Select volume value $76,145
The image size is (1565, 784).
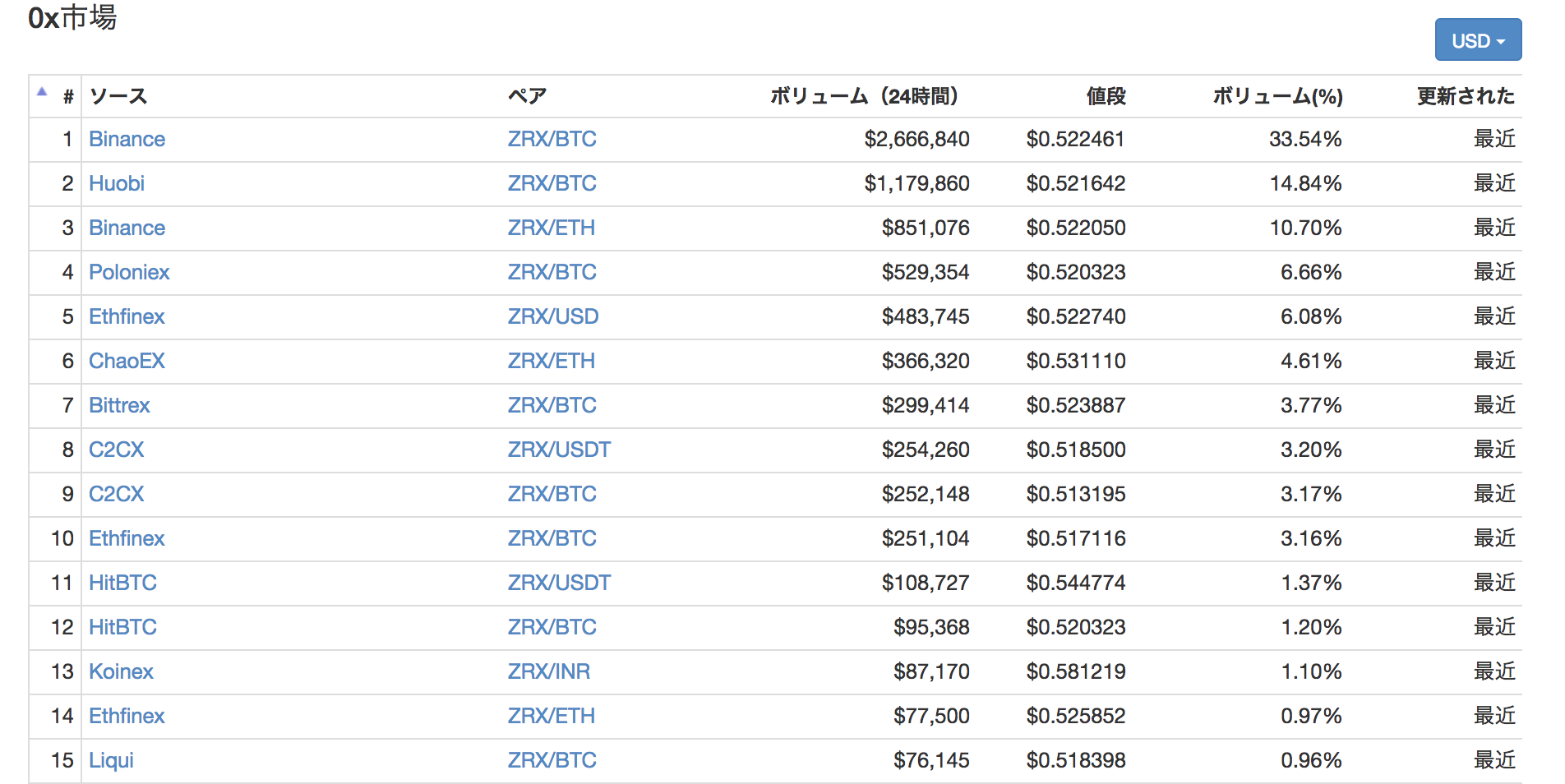coord(931,760)
